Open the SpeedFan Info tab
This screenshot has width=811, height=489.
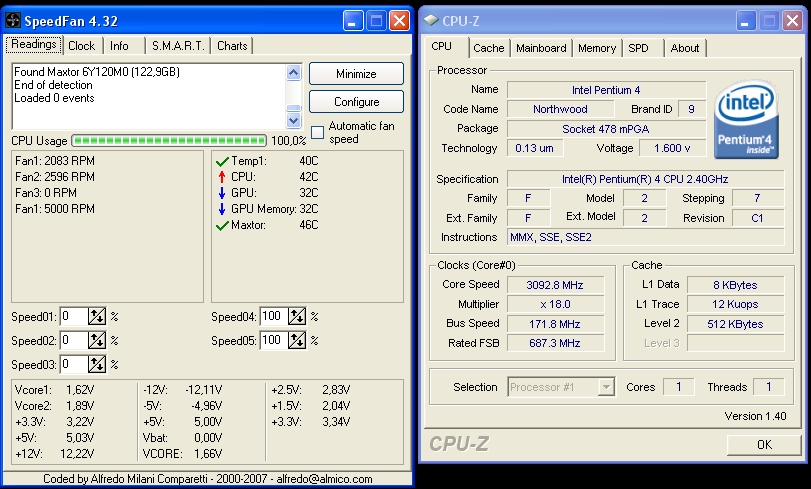[119, 46]
